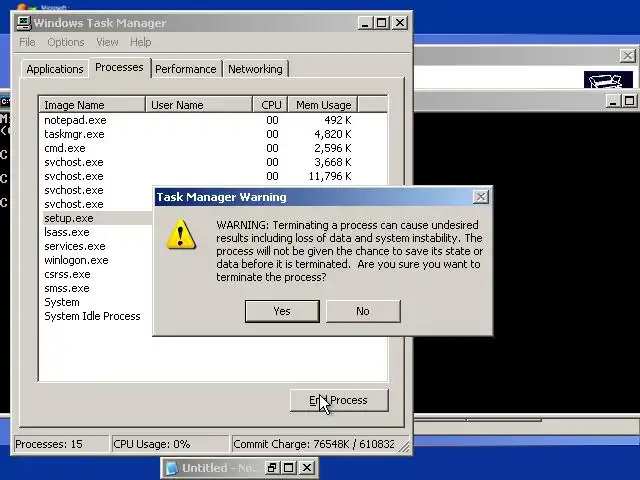This screenshot has height=480, width=640.
Task: Switch to the Applications tab
Action: click(55, 69)
